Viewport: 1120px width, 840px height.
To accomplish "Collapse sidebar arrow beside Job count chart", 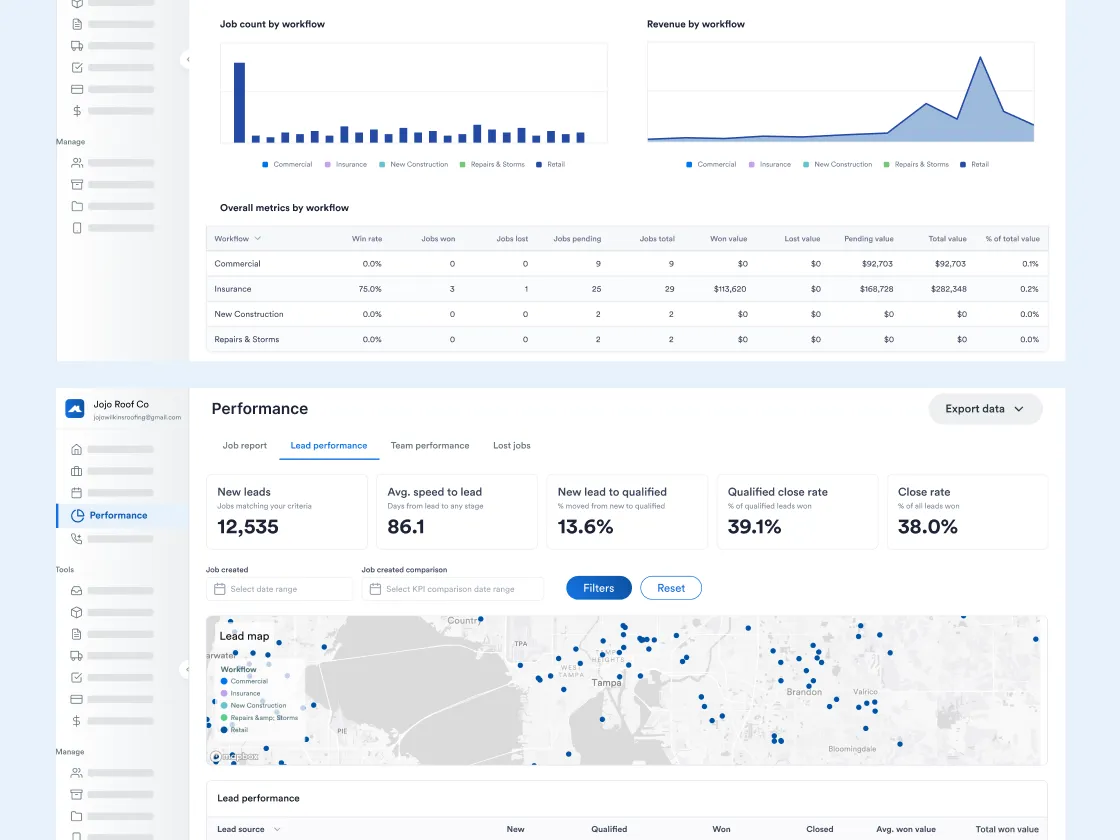I will coord(186,59).
